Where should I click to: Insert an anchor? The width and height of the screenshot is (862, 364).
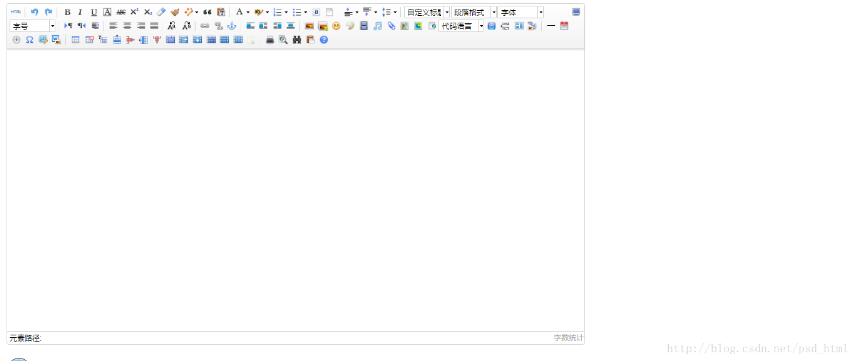coord(231,26)
